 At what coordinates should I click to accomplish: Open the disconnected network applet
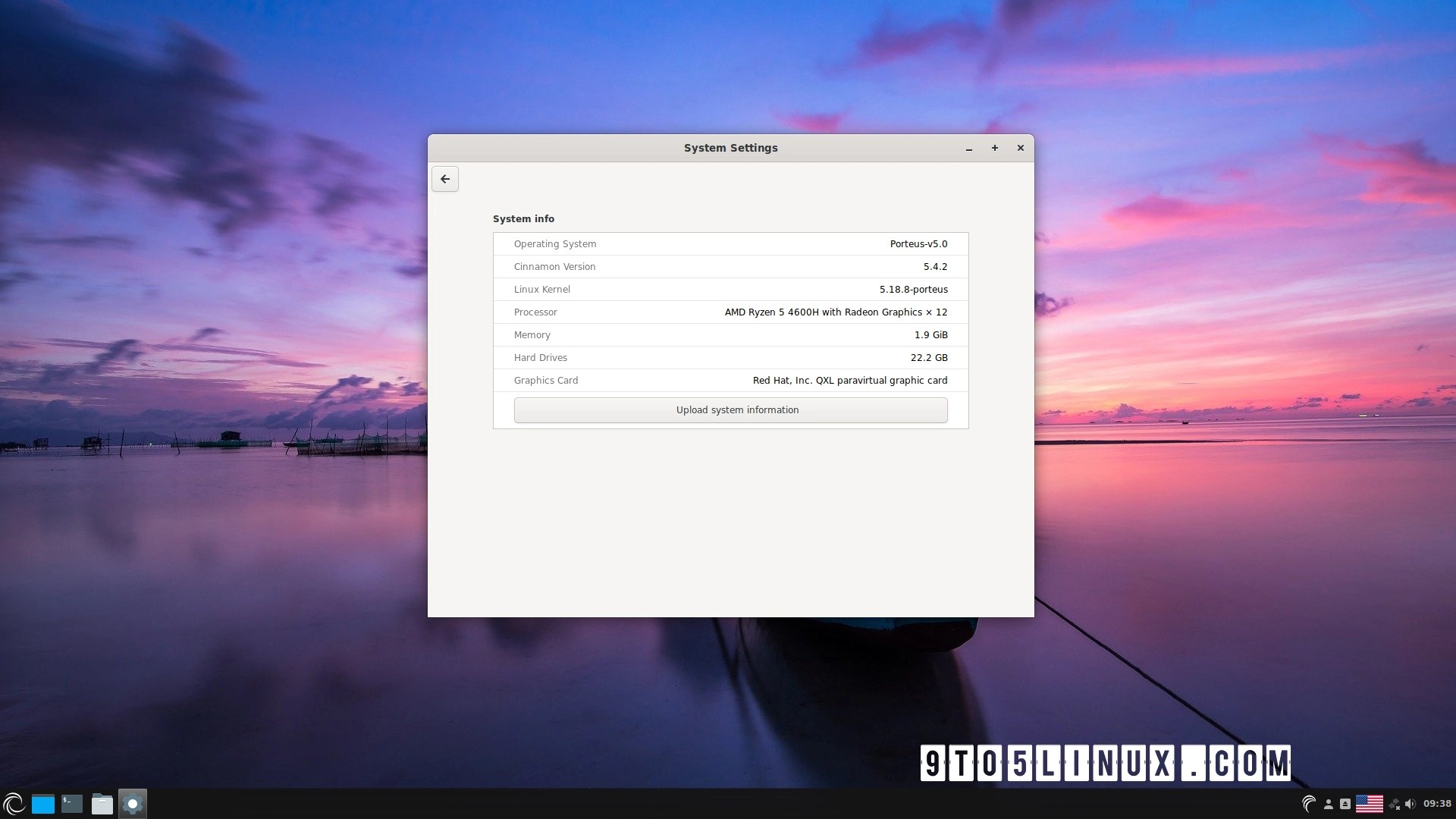[x=1394, y=804]
